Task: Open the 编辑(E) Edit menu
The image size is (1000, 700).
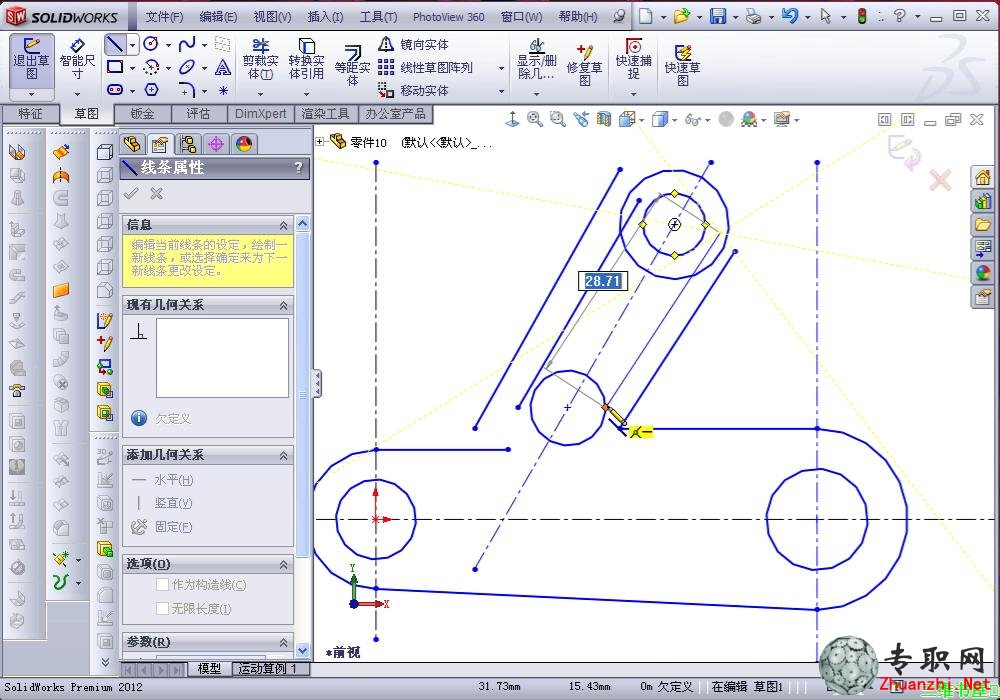Action: [217, 17]
